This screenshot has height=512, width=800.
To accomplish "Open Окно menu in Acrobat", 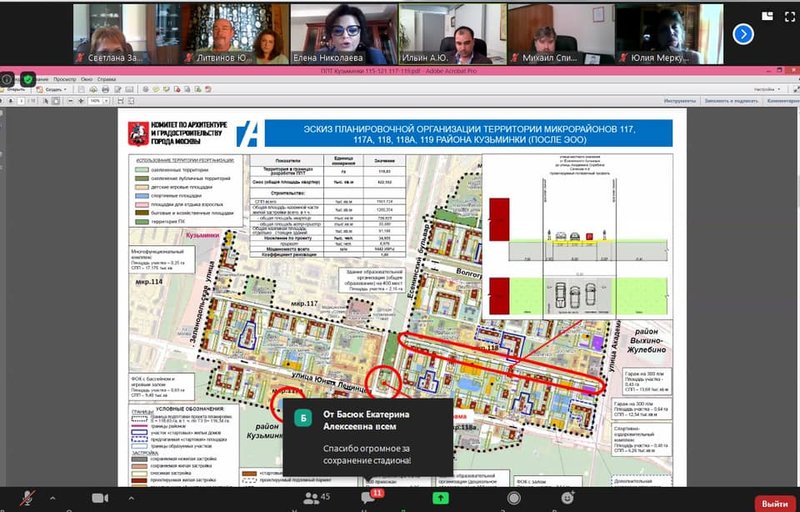I will pyautogui.click(x=87, y=80).
